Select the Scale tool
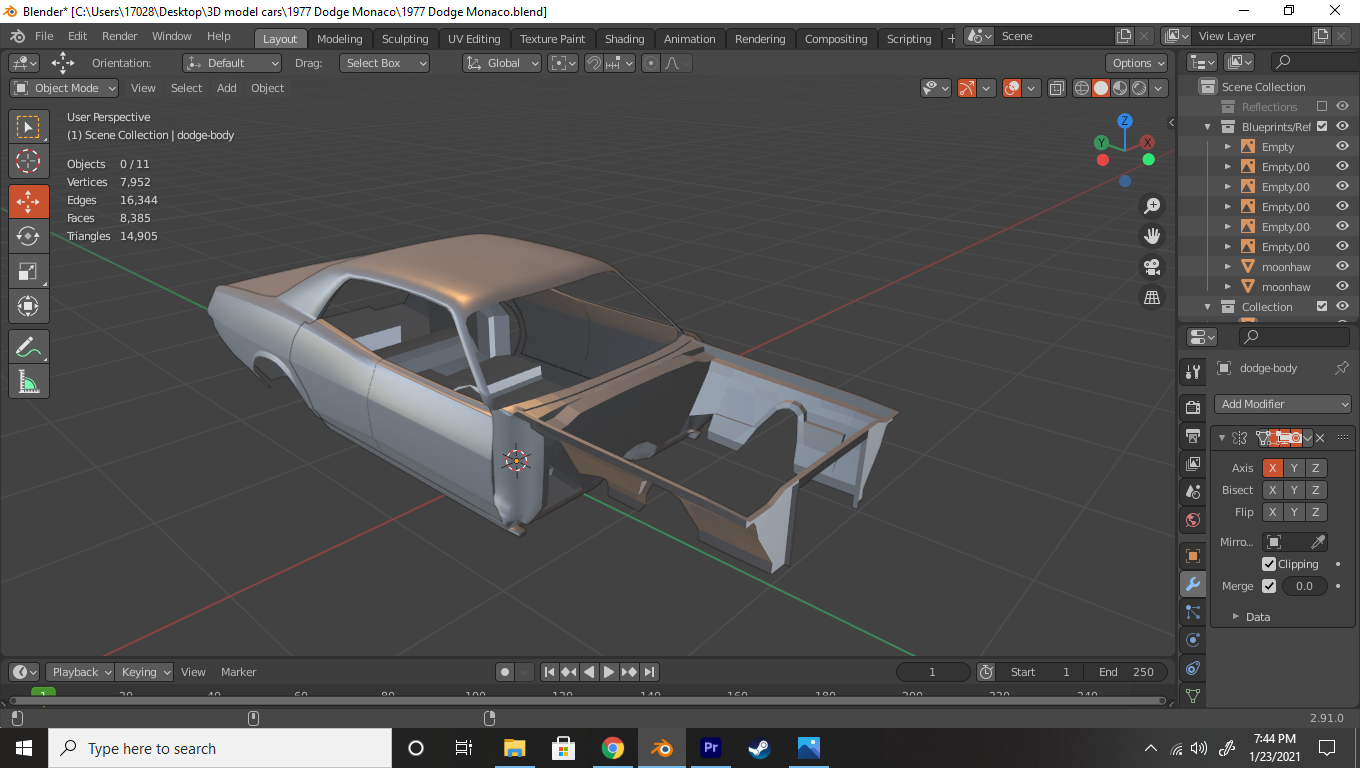Image resolution: width=1360 pixels, height=768 pixels. (28, 271)
